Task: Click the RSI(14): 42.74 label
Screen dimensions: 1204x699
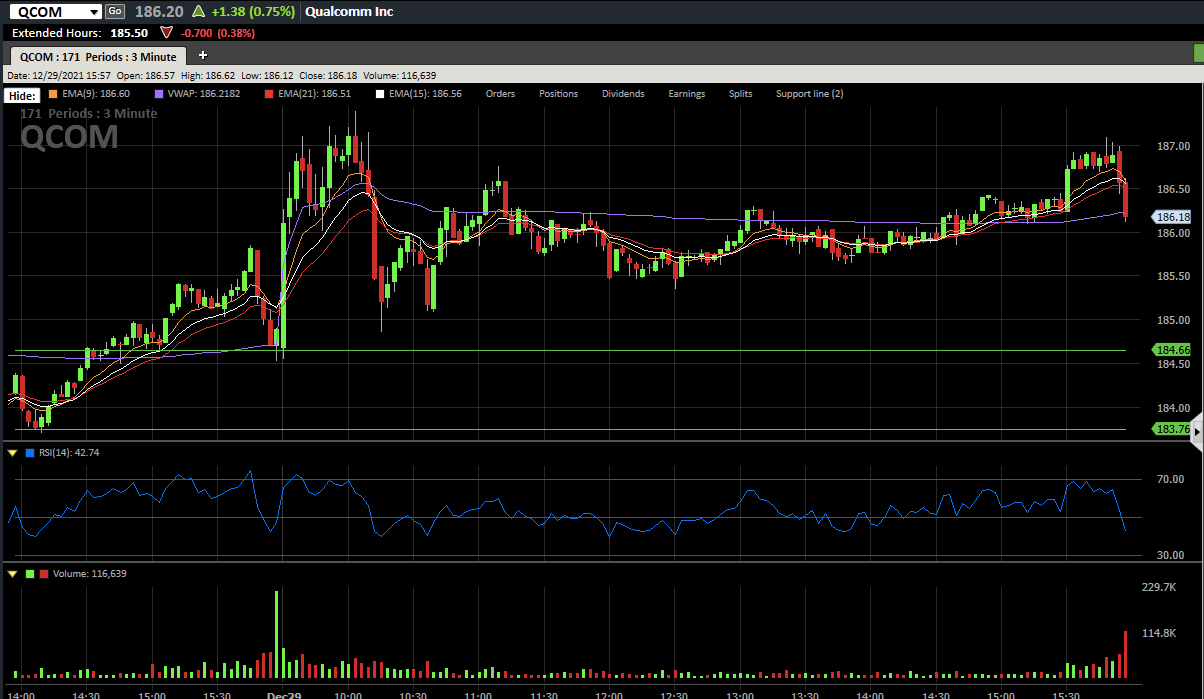Action: (x=69, y=453)
